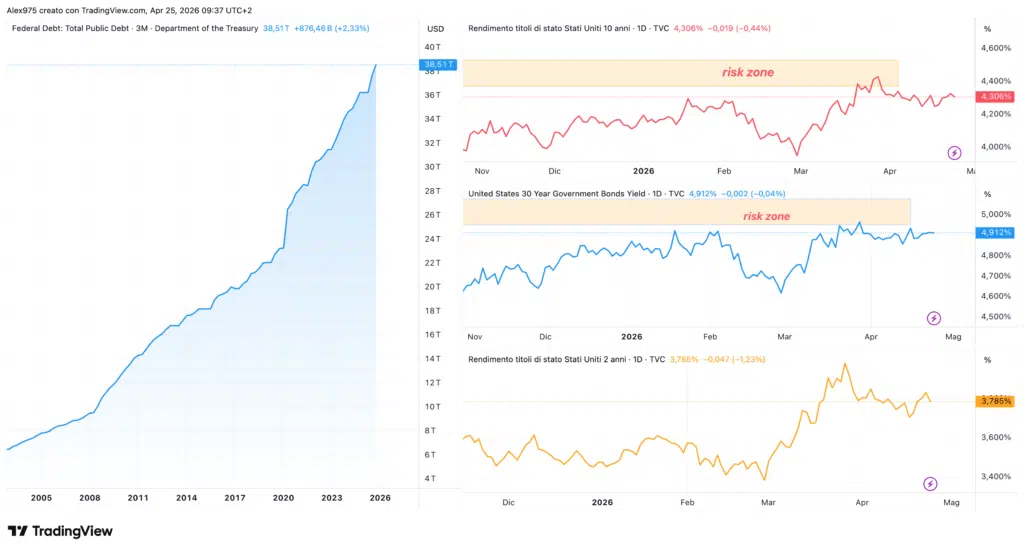
Task: Select the Federal Debt chart title
Action: click(134, 28)
